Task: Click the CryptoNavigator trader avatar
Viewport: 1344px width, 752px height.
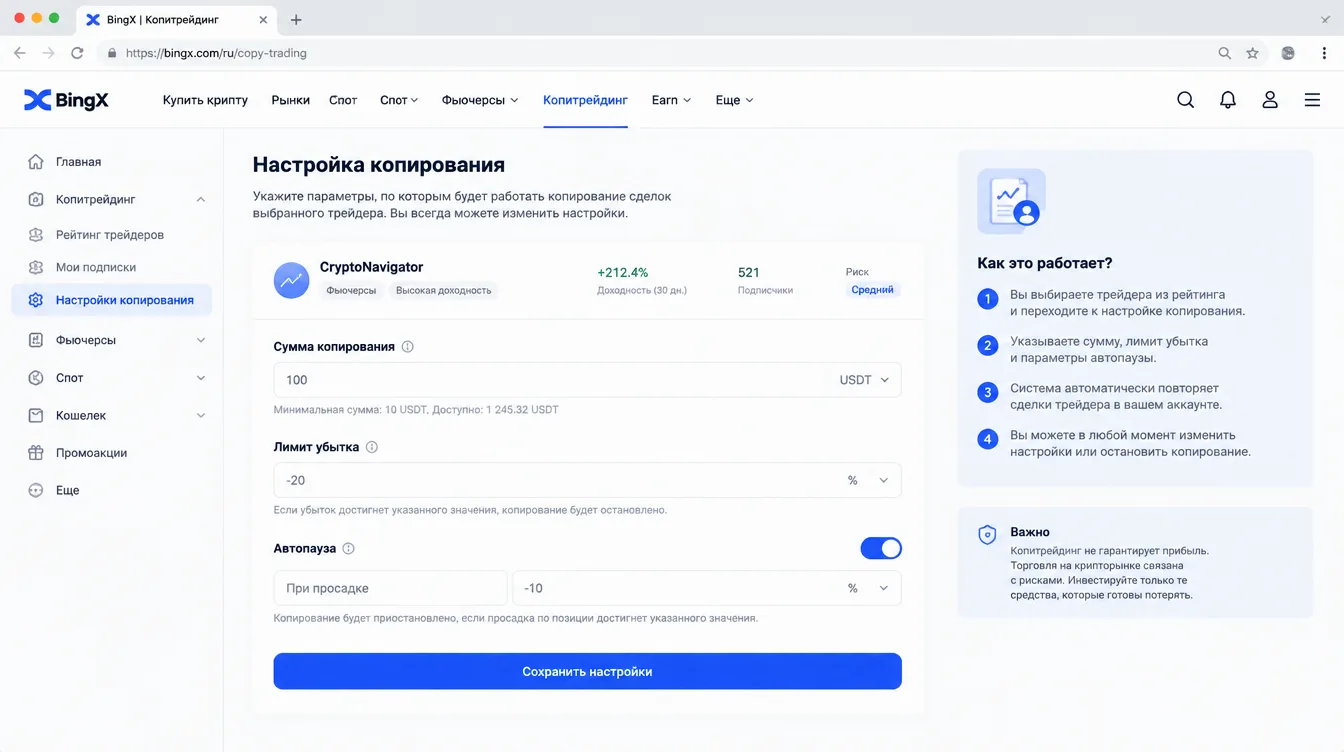Action: 292,280
